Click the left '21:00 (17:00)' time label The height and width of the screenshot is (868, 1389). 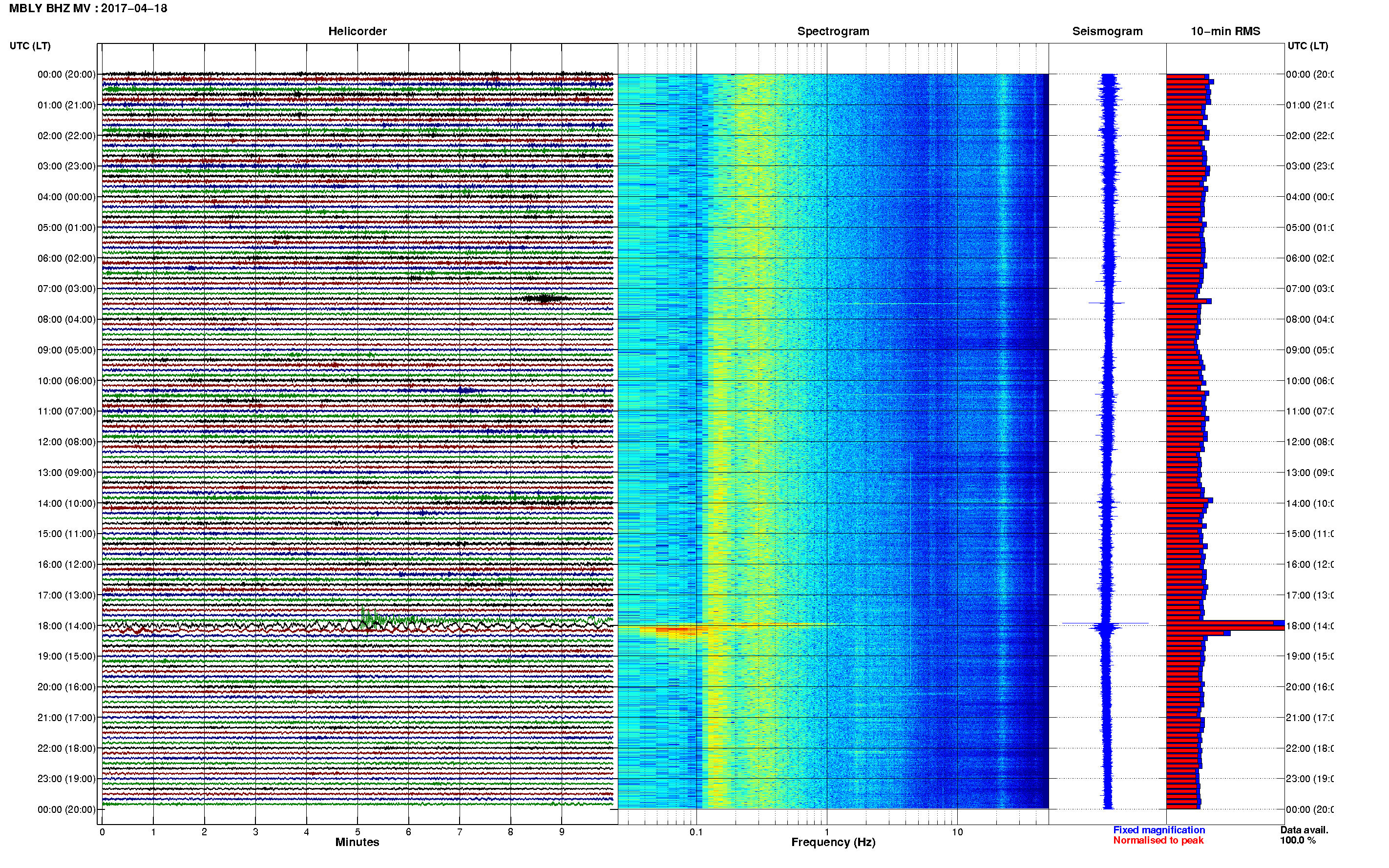[66, 718]
